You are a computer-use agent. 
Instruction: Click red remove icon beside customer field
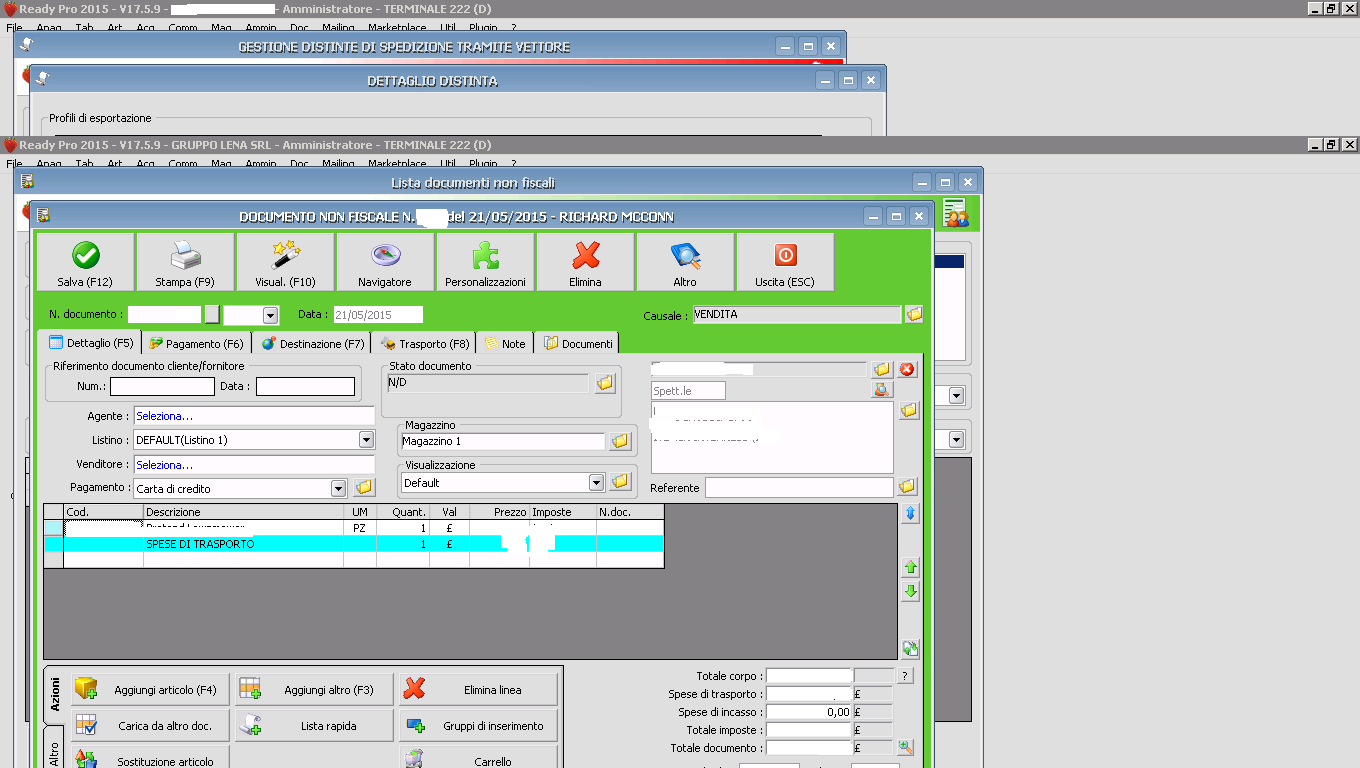tap(907, 369)
